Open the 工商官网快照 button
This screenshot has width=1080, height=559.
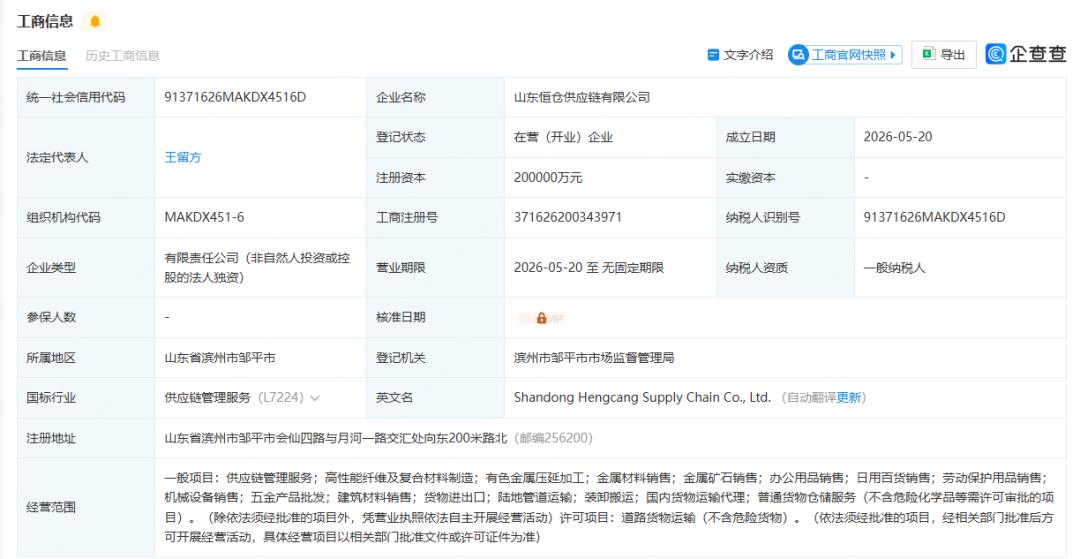(x=845, y=54)
